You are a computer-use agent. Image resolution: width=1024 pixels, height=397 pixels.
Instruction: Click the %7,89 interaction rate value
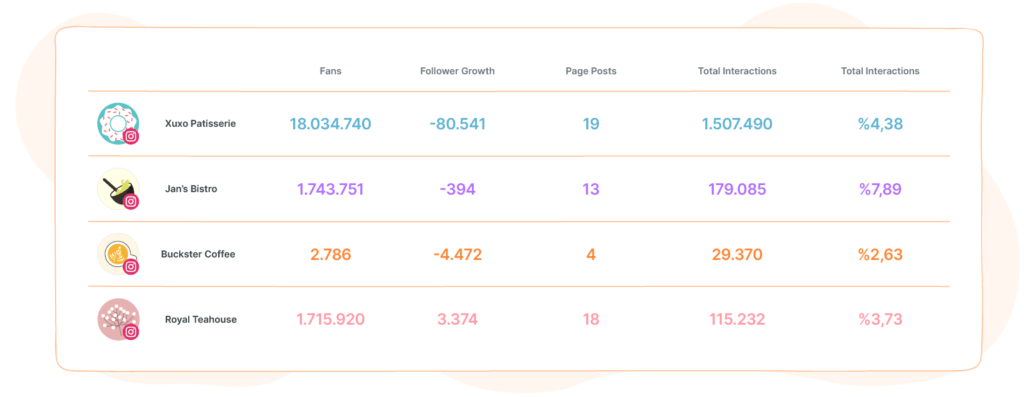tap(880, 189)
